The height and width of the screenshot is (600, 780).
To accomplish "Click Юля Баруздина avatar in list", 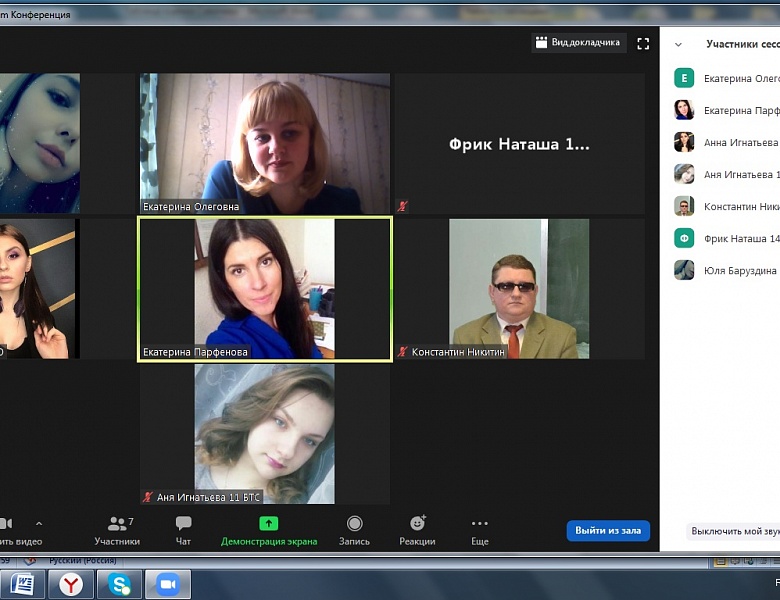I will 684,270.
